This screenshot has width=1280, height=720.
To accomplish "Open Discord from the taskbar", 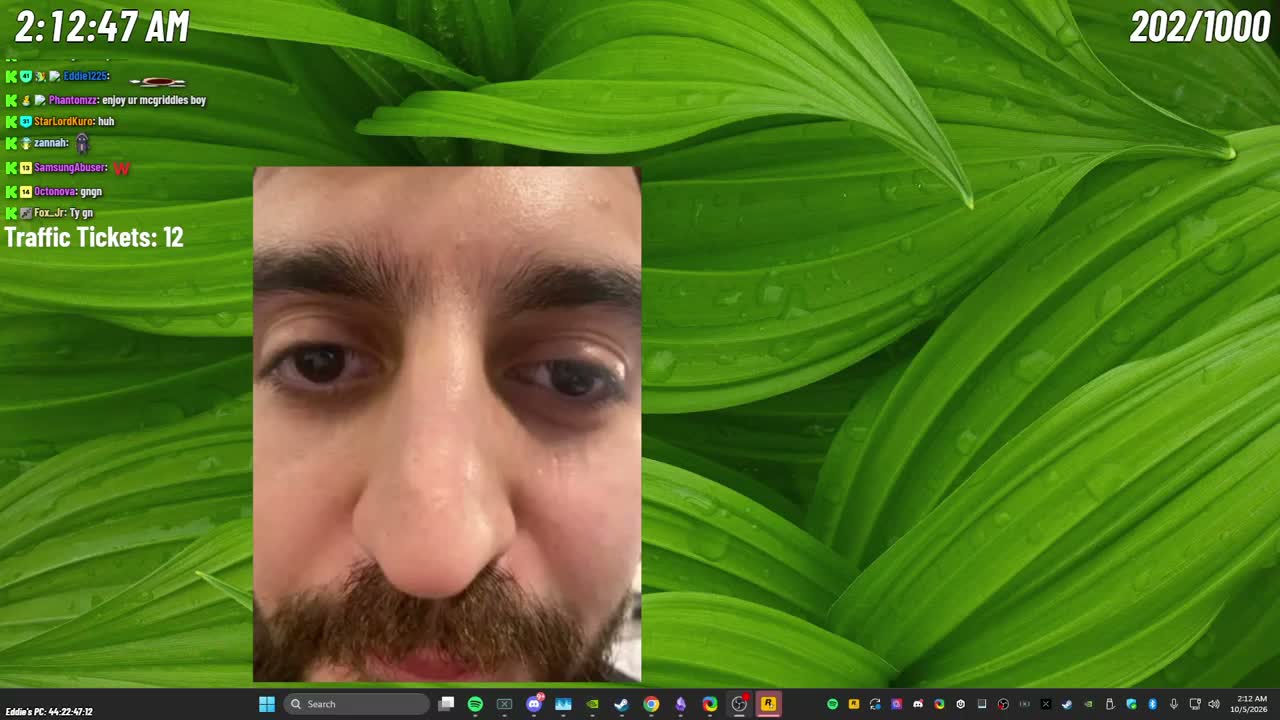I will point(534,704).
